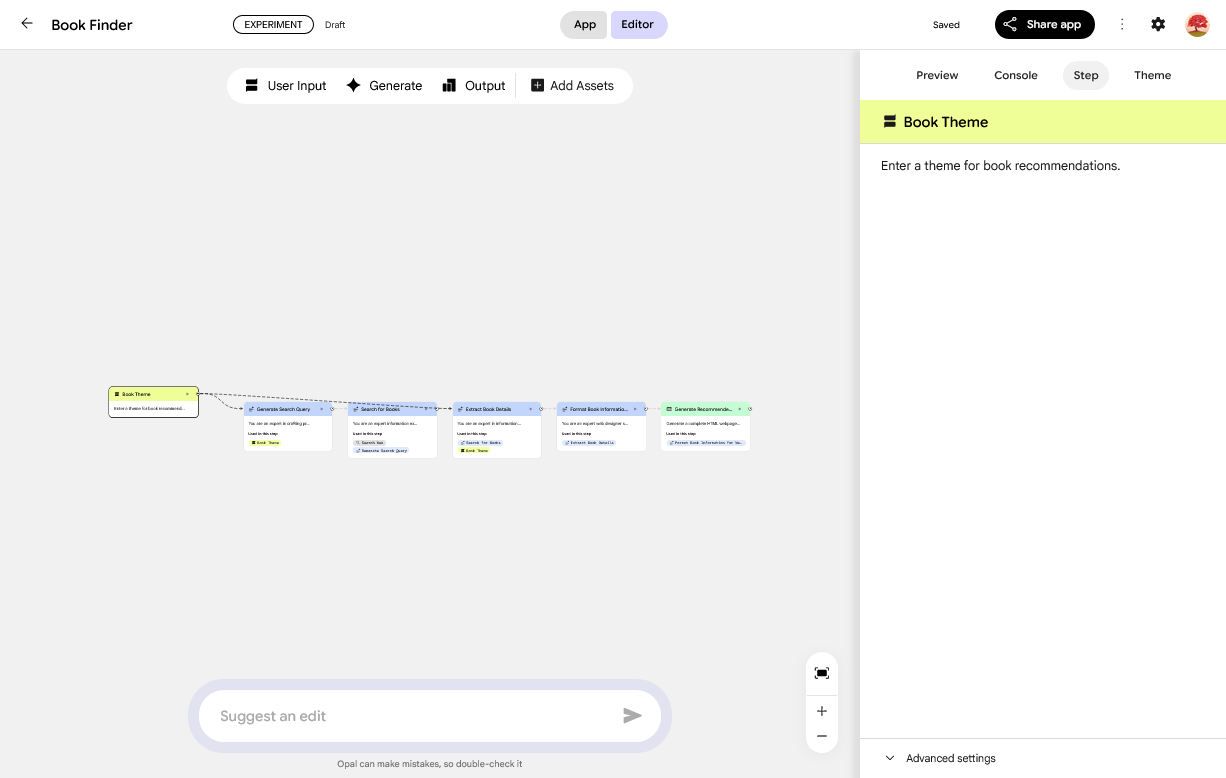The height and width of the screenshot is (778, 1226).
Task: Add a User Input step
Action: tap(286, 86)
